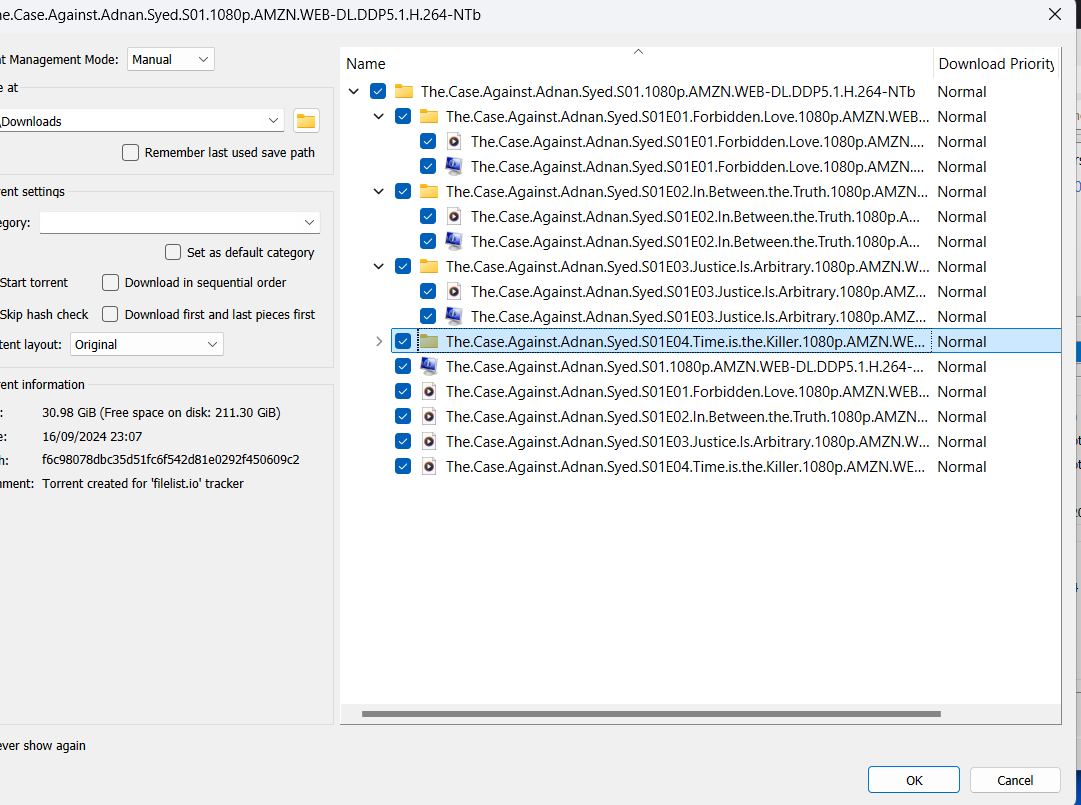The height and width of the screenshot is (805, 1081).
Task: Click the browse folder icon beside save path
Action: click(x=306, y=121)
